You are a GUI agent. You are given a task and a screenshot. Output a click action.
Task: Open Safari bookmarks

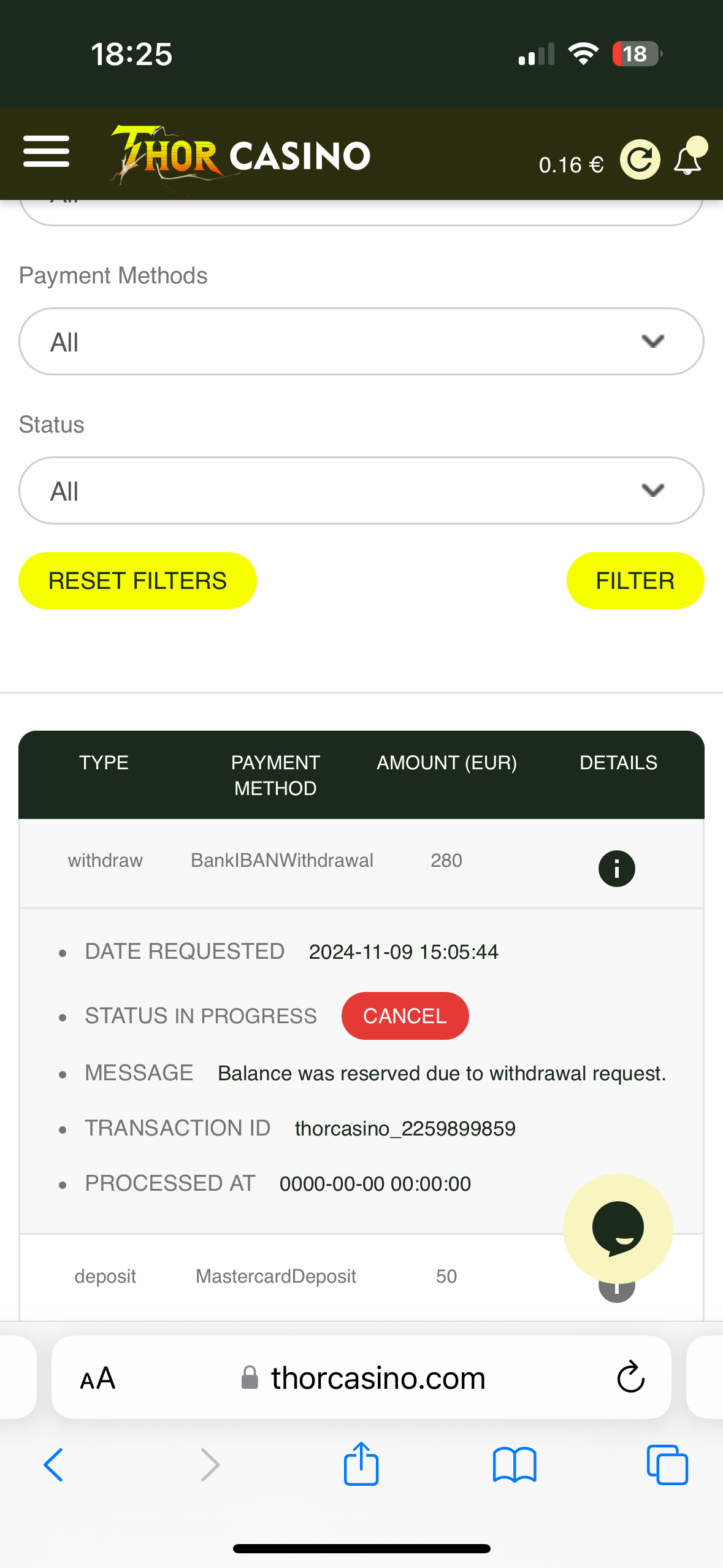coord(515,1465)
